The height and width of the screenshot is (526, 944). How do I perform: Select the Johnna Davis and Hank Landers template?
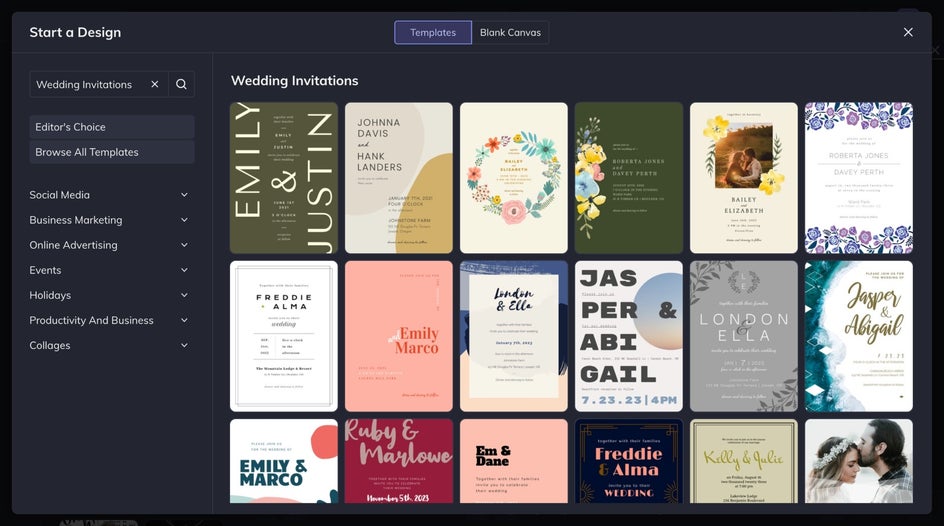(x=399, y=178)
